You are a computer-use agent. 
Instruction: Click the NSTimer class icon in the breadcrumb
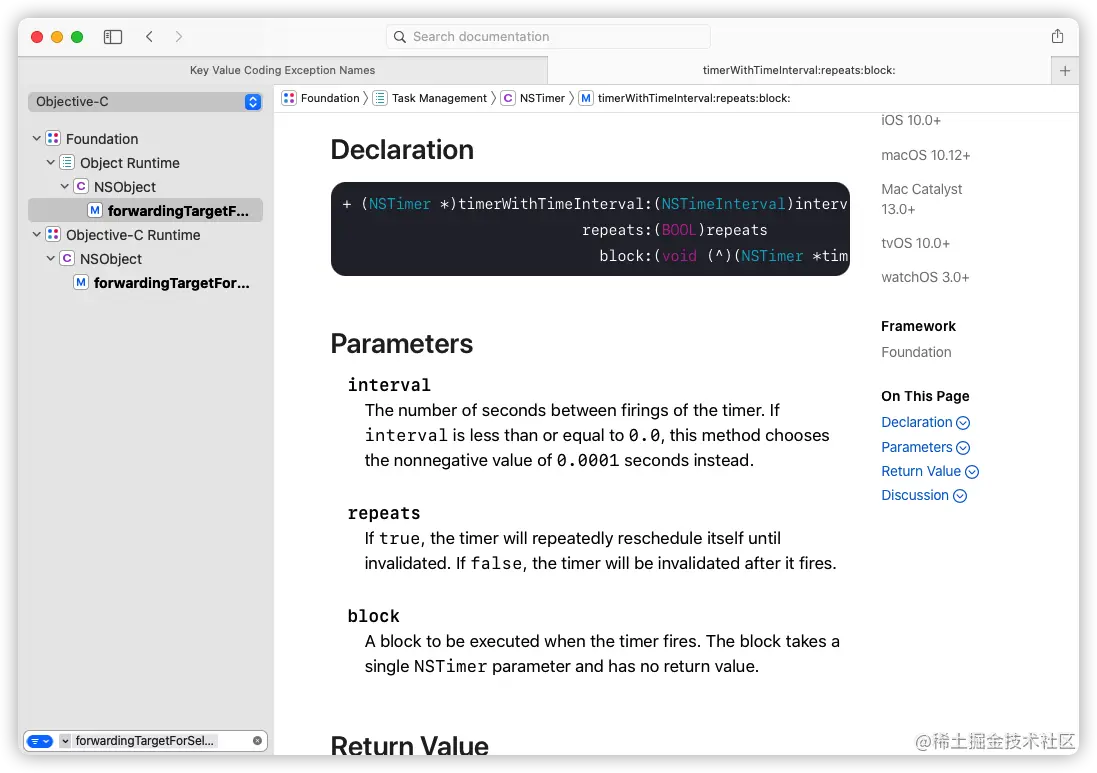508,98
